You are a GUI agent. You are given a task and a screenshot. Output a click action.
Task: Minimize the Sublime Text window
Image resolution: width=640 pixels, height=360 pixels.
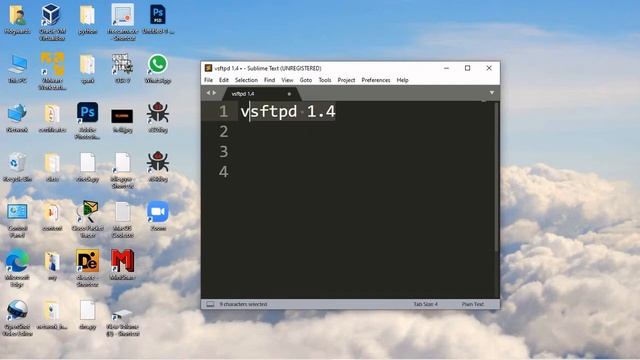[447, 68]
